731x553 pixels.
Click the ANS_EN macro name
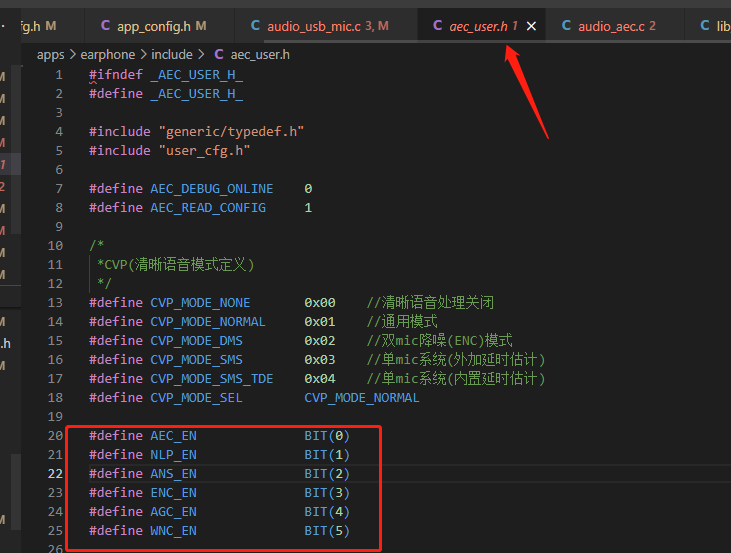173,474
